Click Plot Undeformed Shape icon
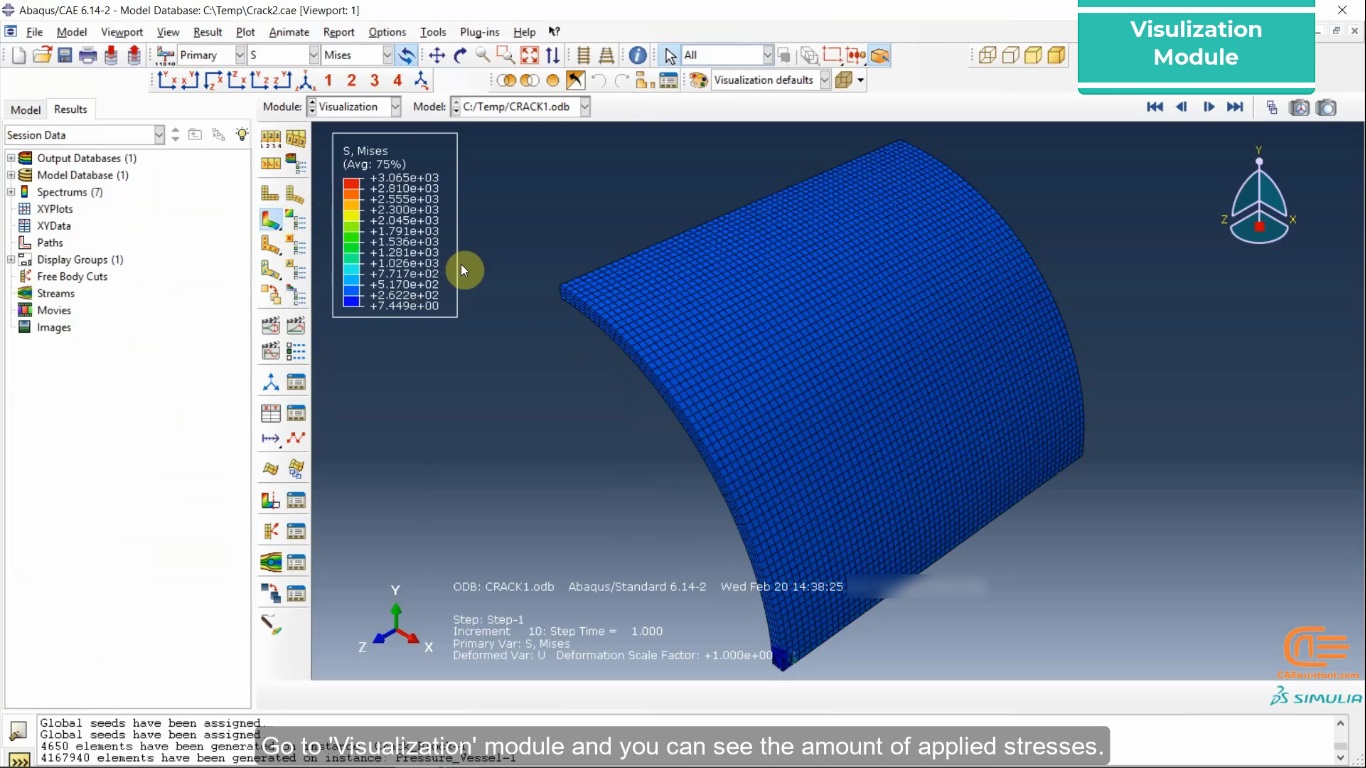This screenshot has width=1366, height=768. (270, 193)
